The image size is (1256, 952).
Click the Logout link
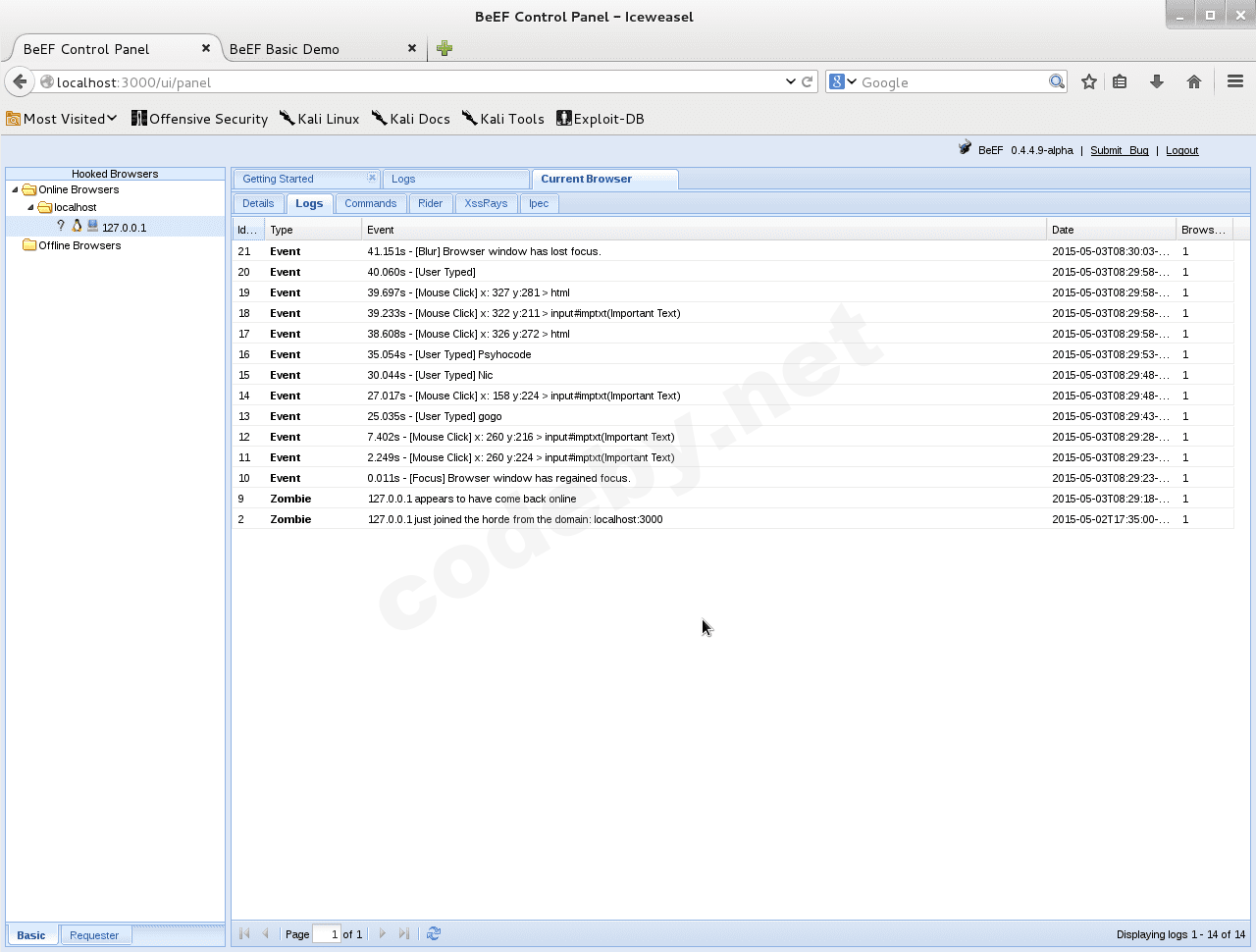(1182, 150)
